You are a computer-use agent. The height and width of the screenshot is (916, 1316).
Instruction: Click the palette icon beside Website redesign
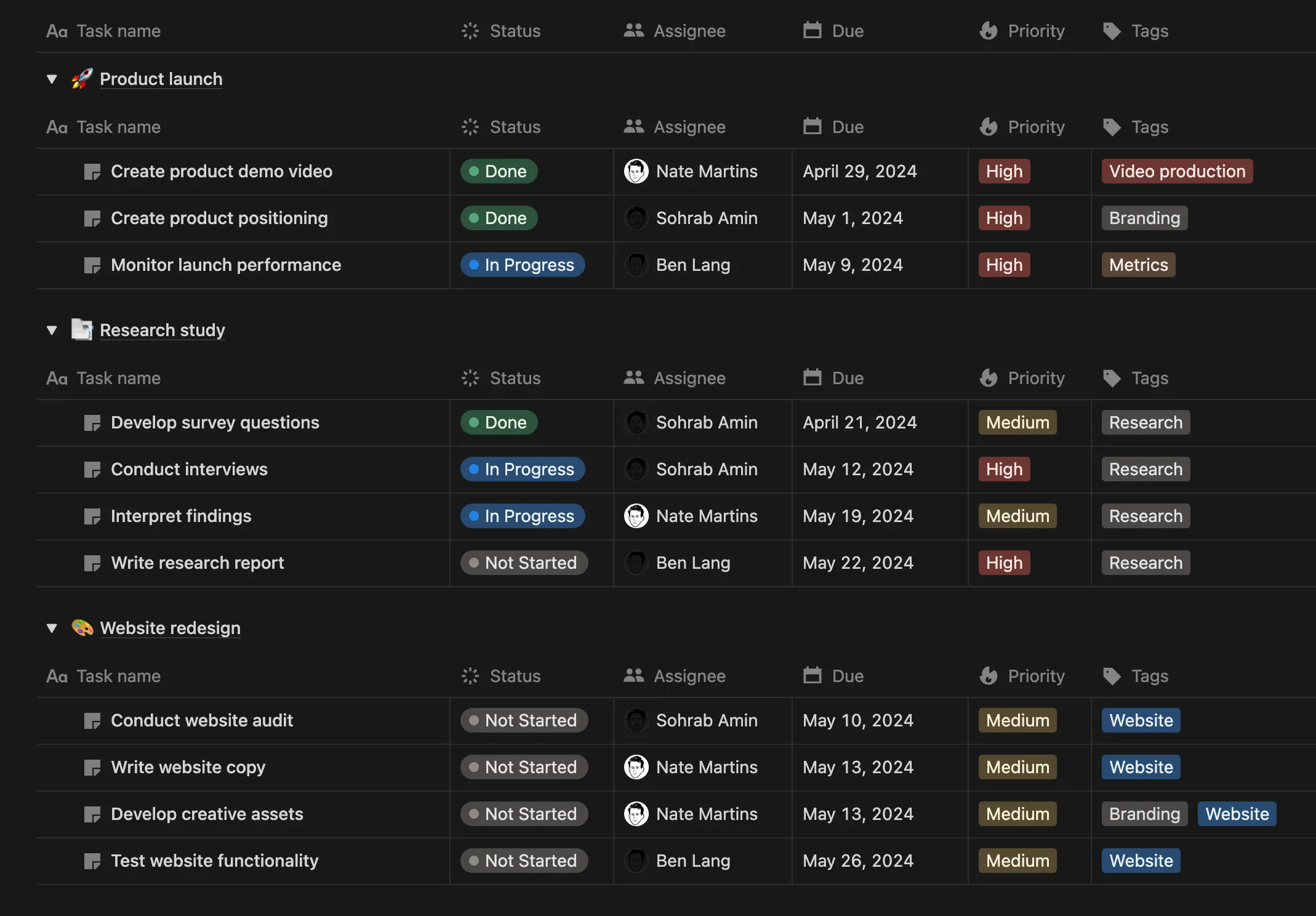(82, 628)
